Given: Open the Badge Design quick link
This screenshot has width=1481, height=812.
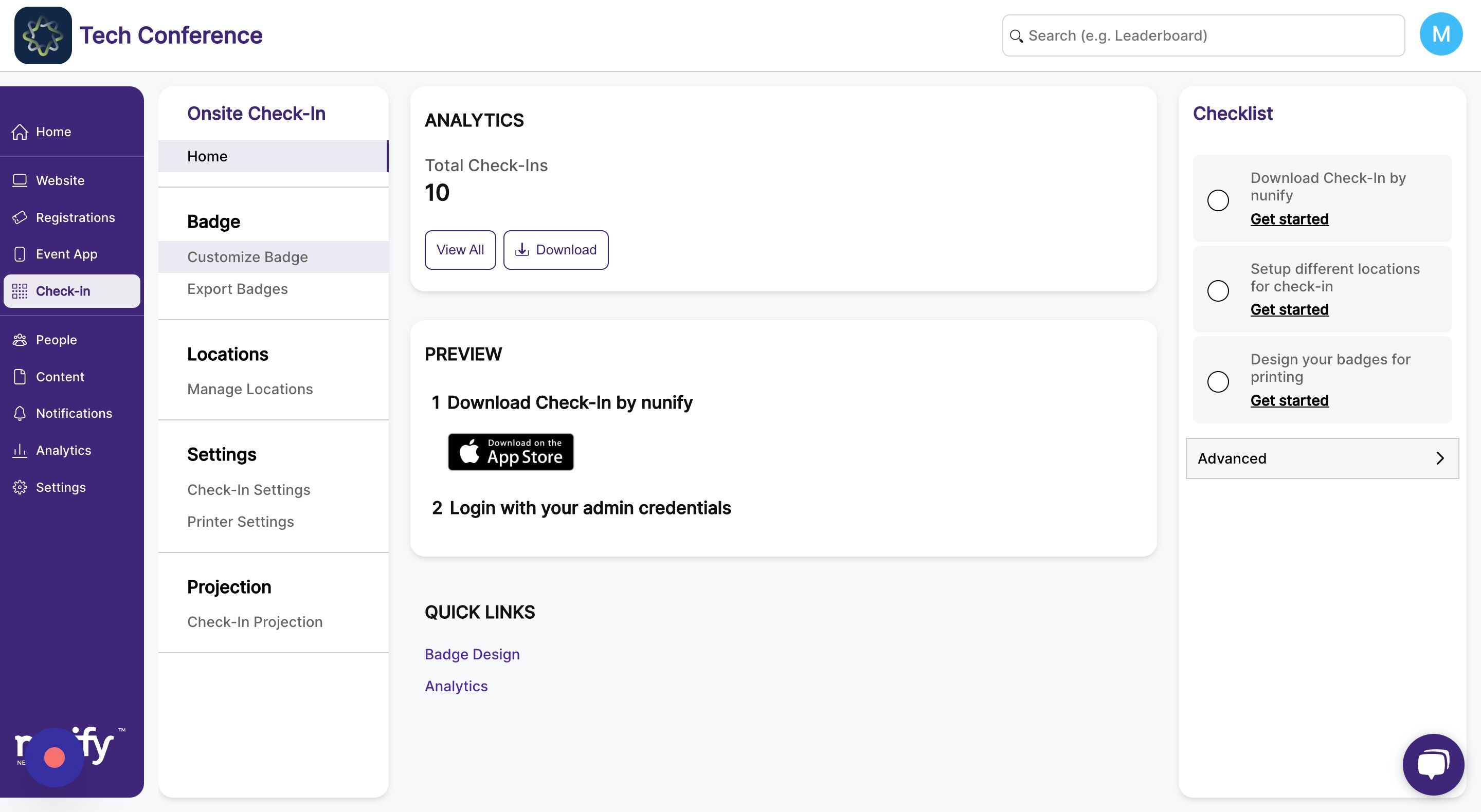Looking at the screenshot, I should [472, 654].
